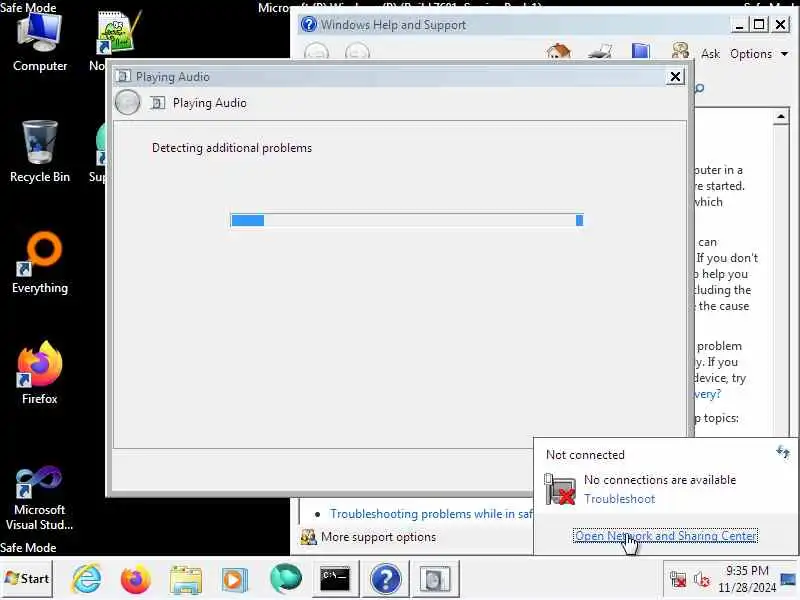Launch the Firefox desktop shortcut
The height and width of the screenshot is (600, 800).
pyautogui.click(x=40, y=373)
